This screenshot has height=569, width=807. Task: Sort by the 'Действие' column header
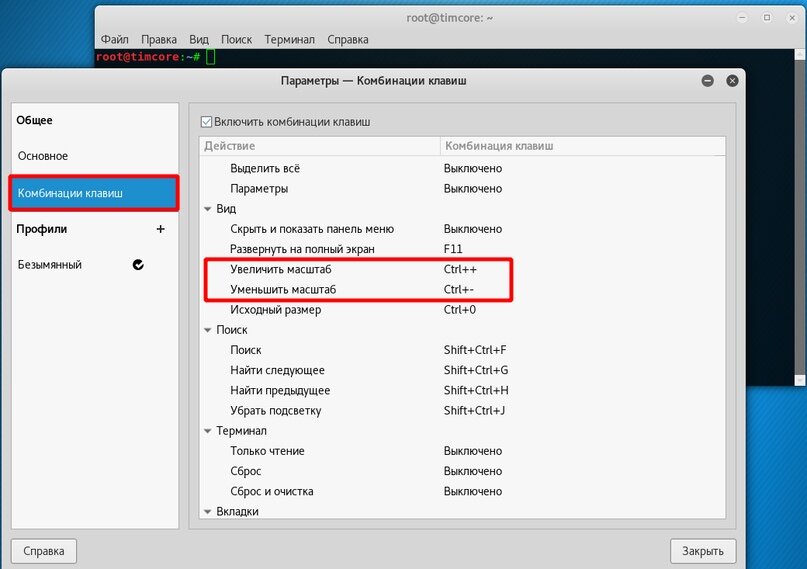[x=320, y=146]
